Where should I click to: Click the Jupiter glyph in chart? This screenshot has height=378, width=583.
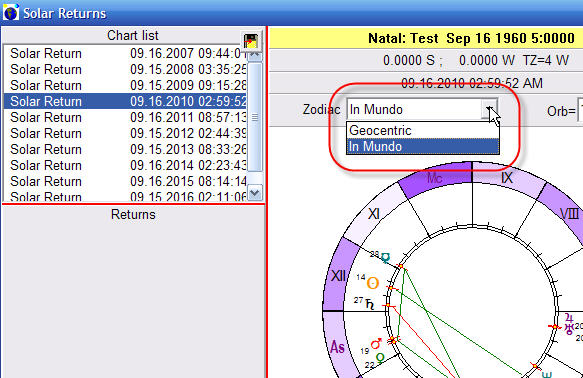coord(569,319)
